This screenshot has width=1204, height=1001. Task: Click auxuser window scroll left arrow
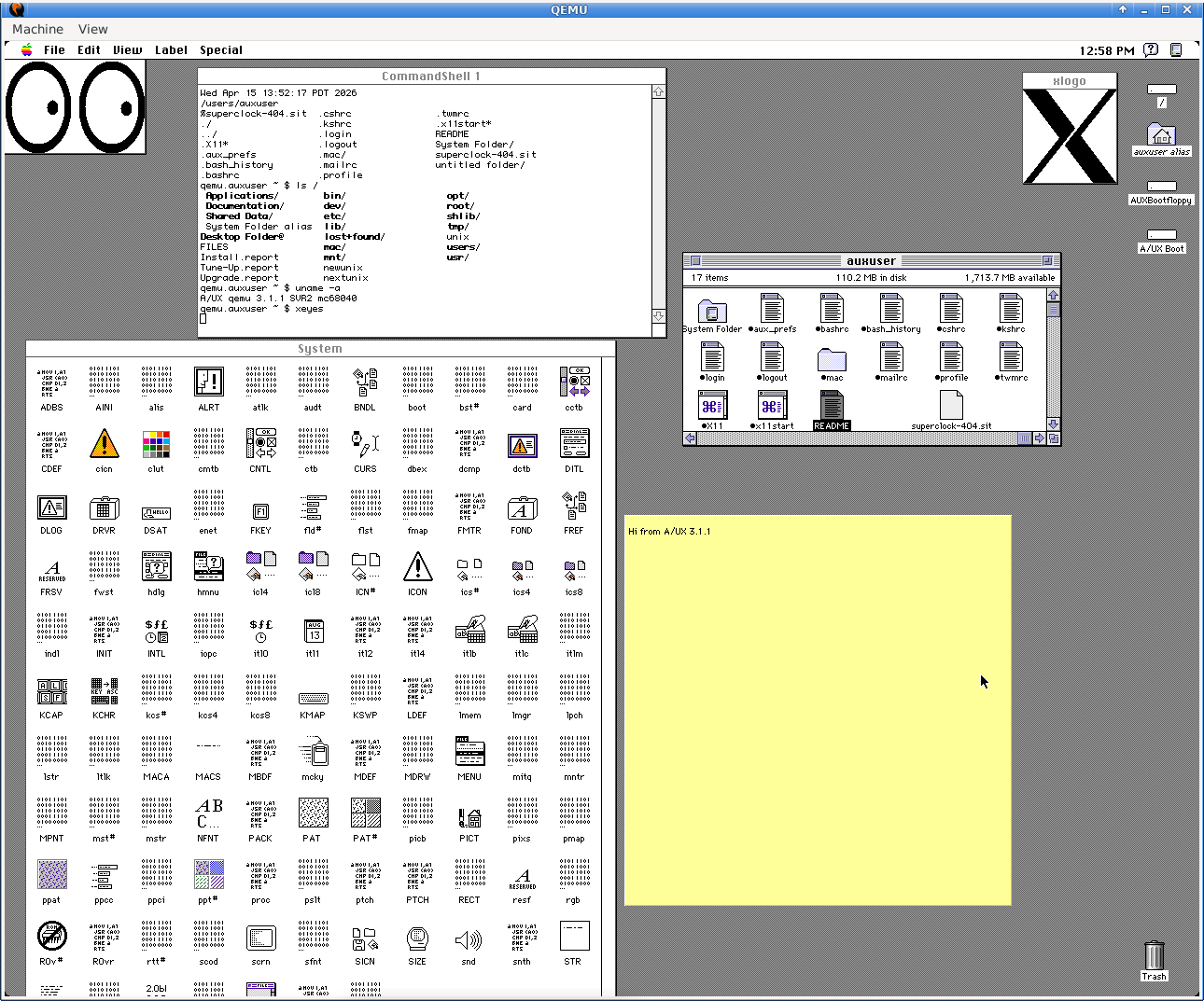tap(690, 438)
